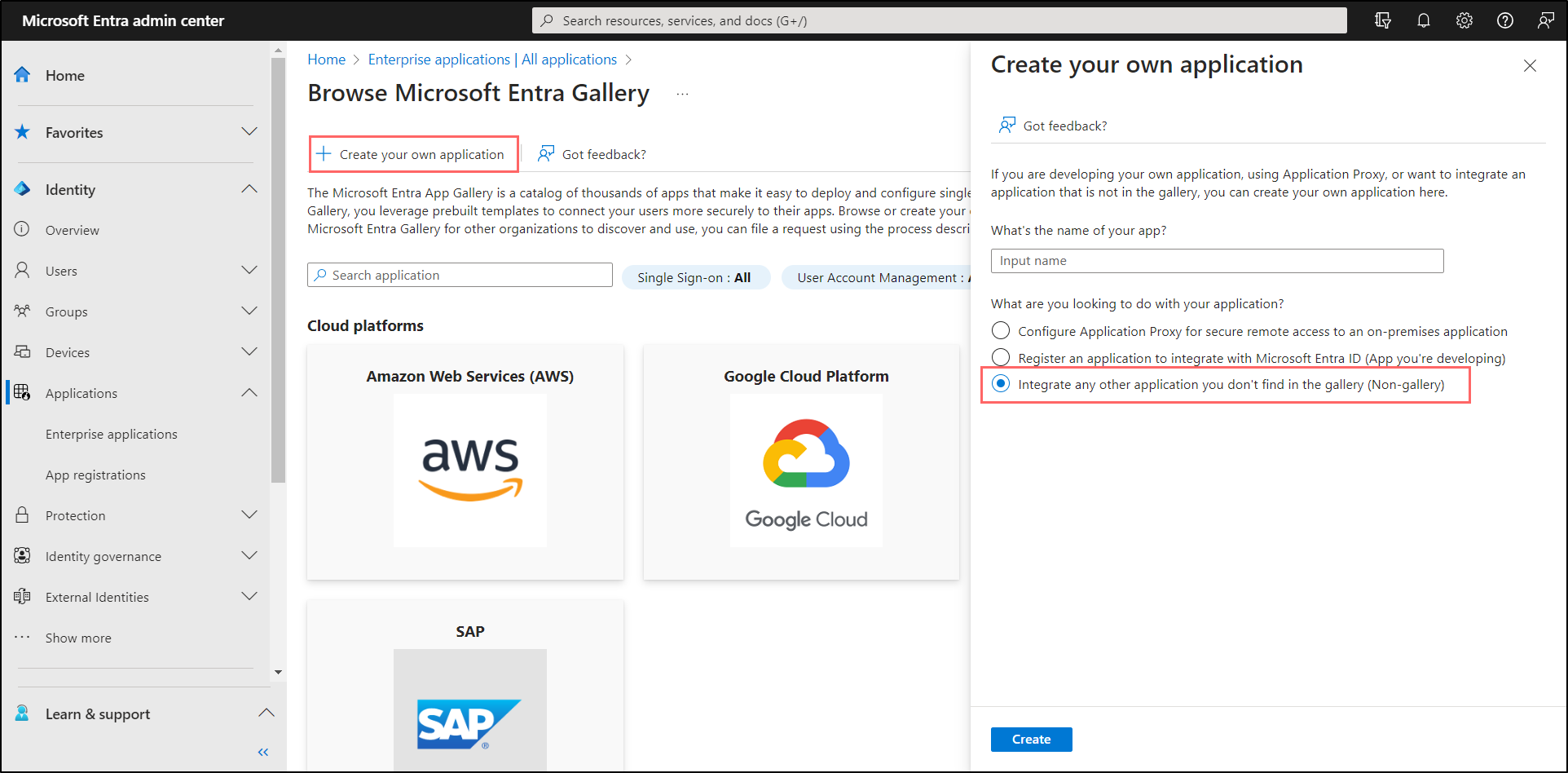Open Overview in sidebar

point(73,230)
